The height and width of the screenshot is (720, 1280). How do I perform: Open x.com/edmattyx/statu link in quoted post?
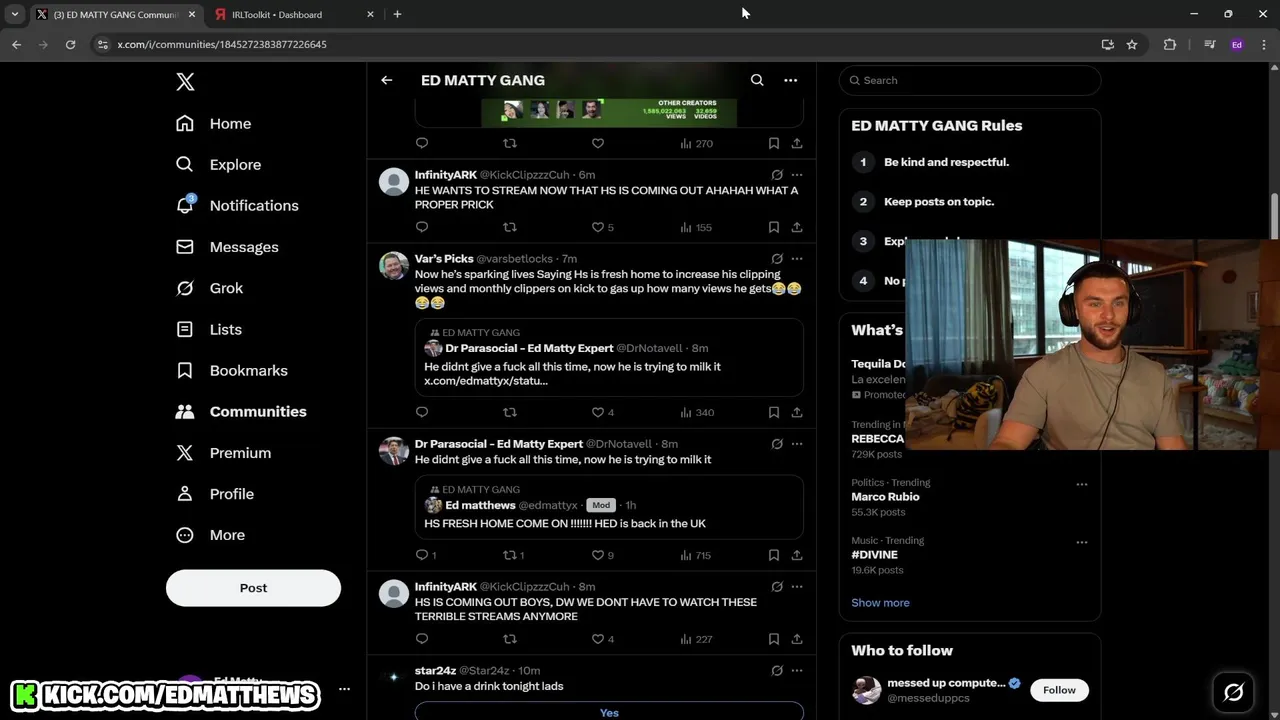pyautogui.click(x=486, y=381)
